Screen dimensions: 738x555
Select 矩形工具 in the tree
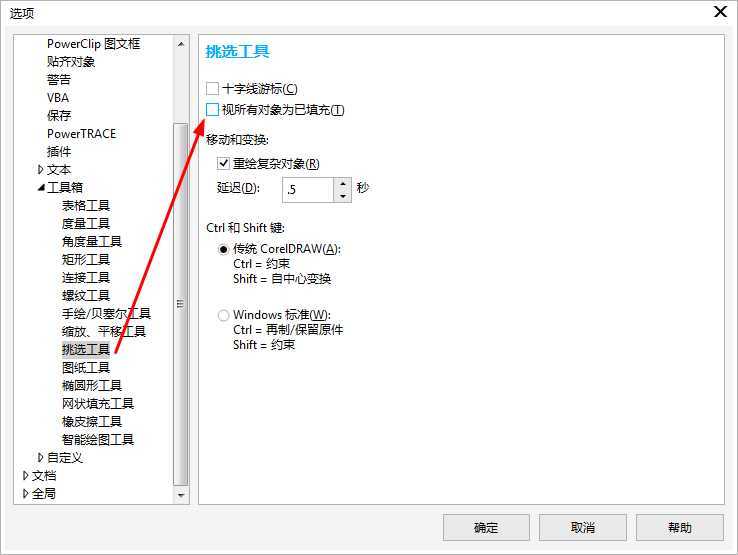86,260
